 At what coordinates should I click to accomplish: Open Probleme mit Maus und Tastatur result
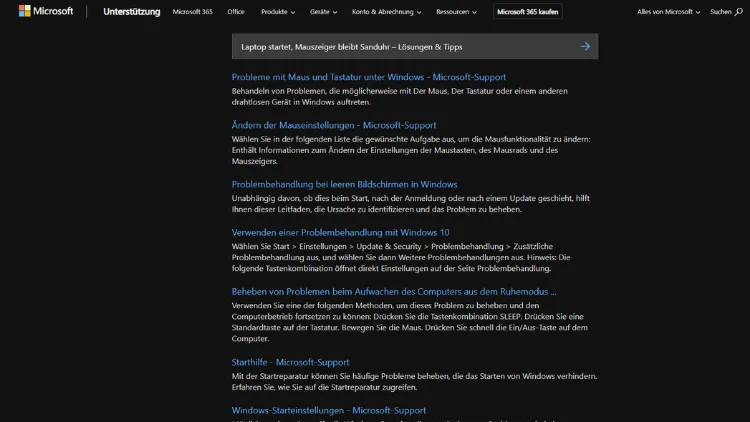[x=369, y=77]
